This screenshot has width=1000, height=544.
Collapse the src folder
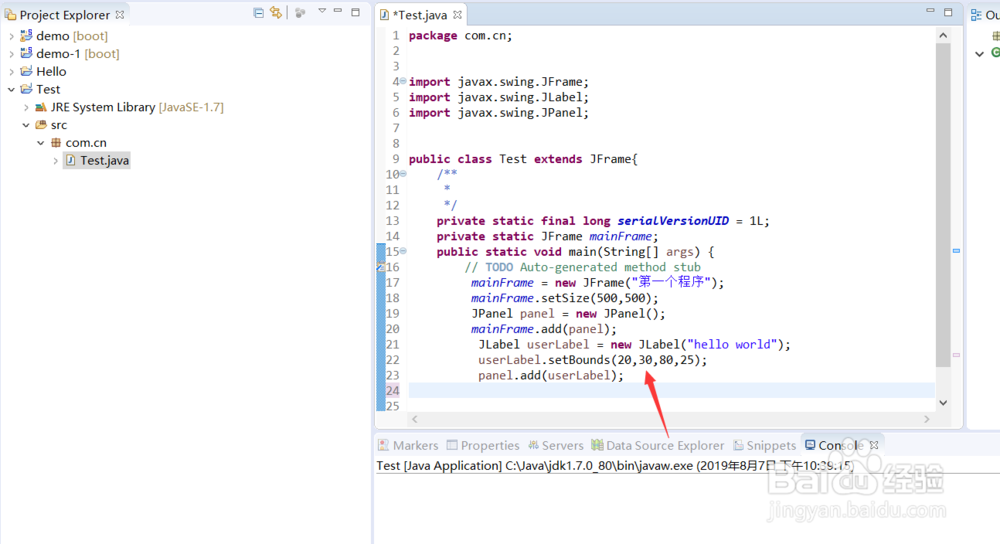(x=26, y=125)
